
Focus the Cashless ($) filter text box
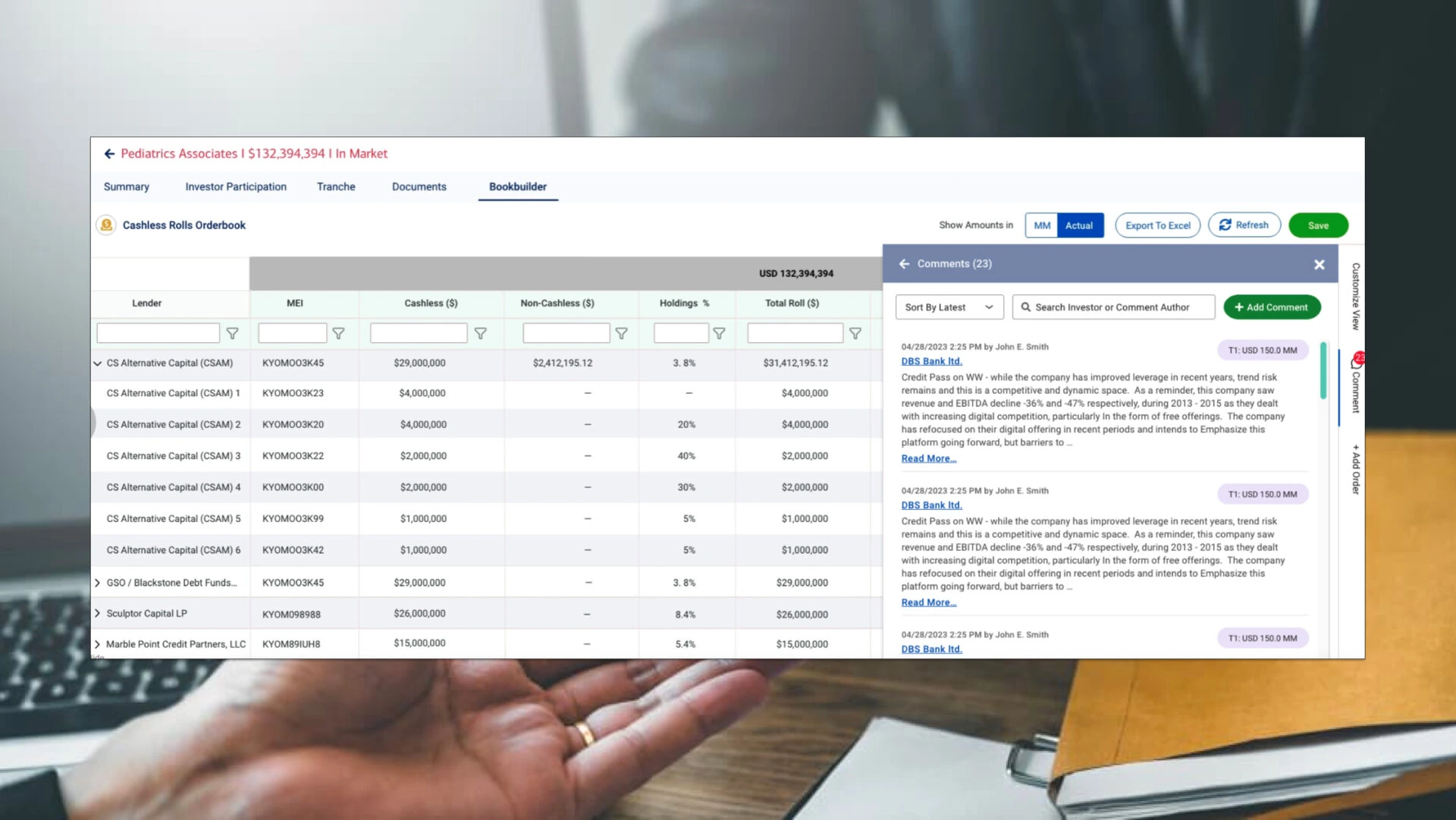click(x=419, y=334)
